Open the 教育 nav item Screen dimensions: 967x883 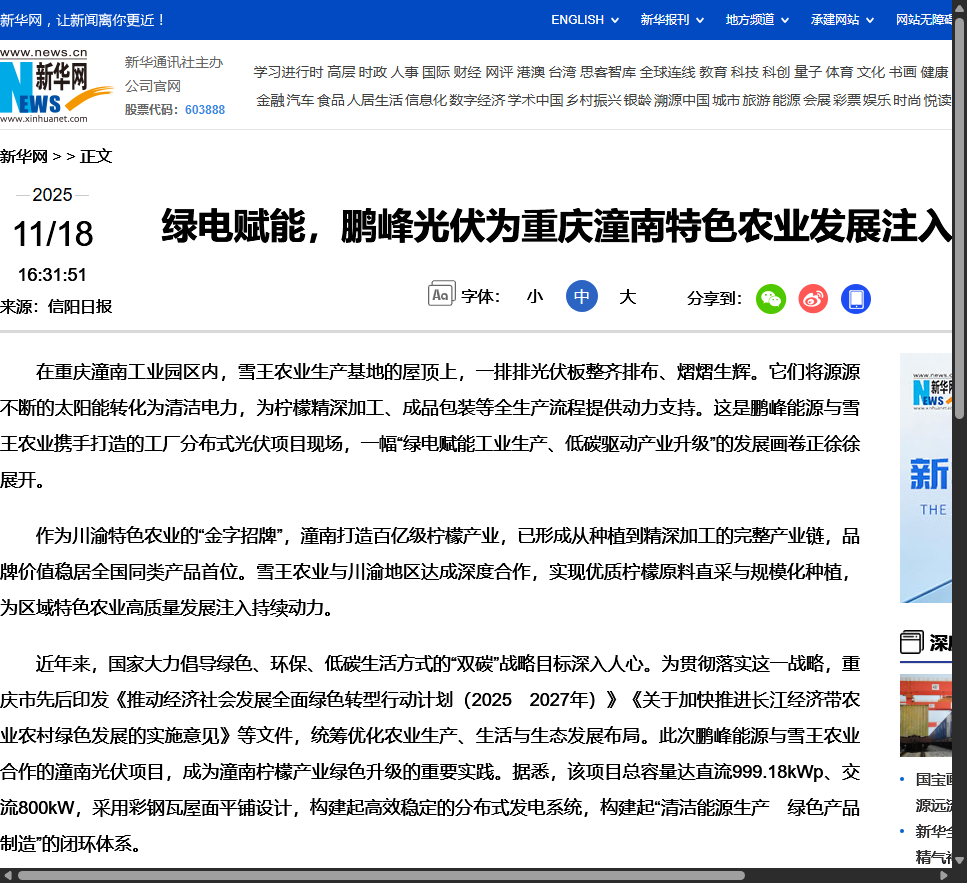713,72
